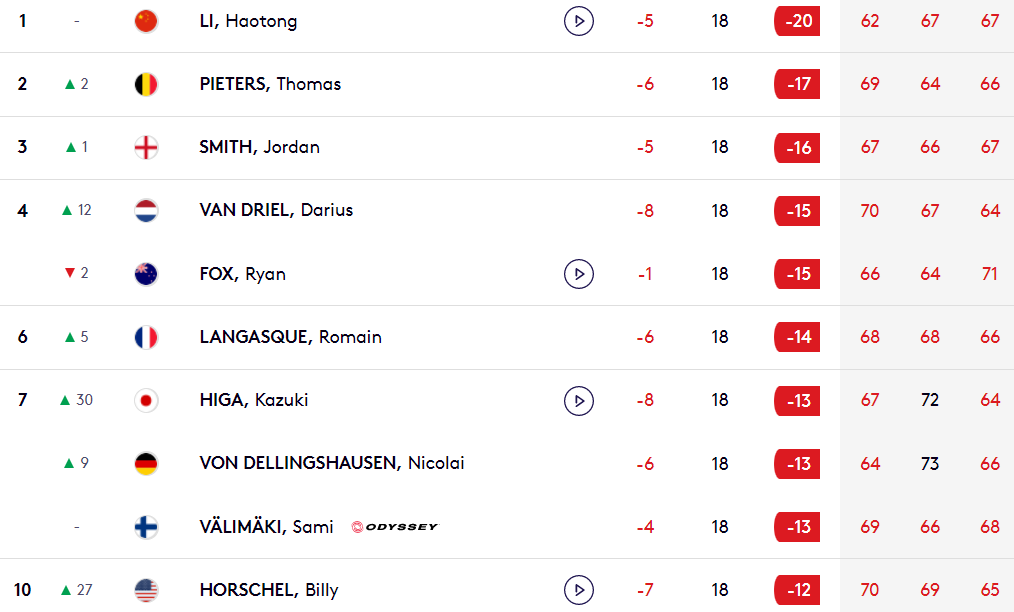Click Higa's round two score of 72
Screen dimensions: 1014x612
(x=930, y=400)
